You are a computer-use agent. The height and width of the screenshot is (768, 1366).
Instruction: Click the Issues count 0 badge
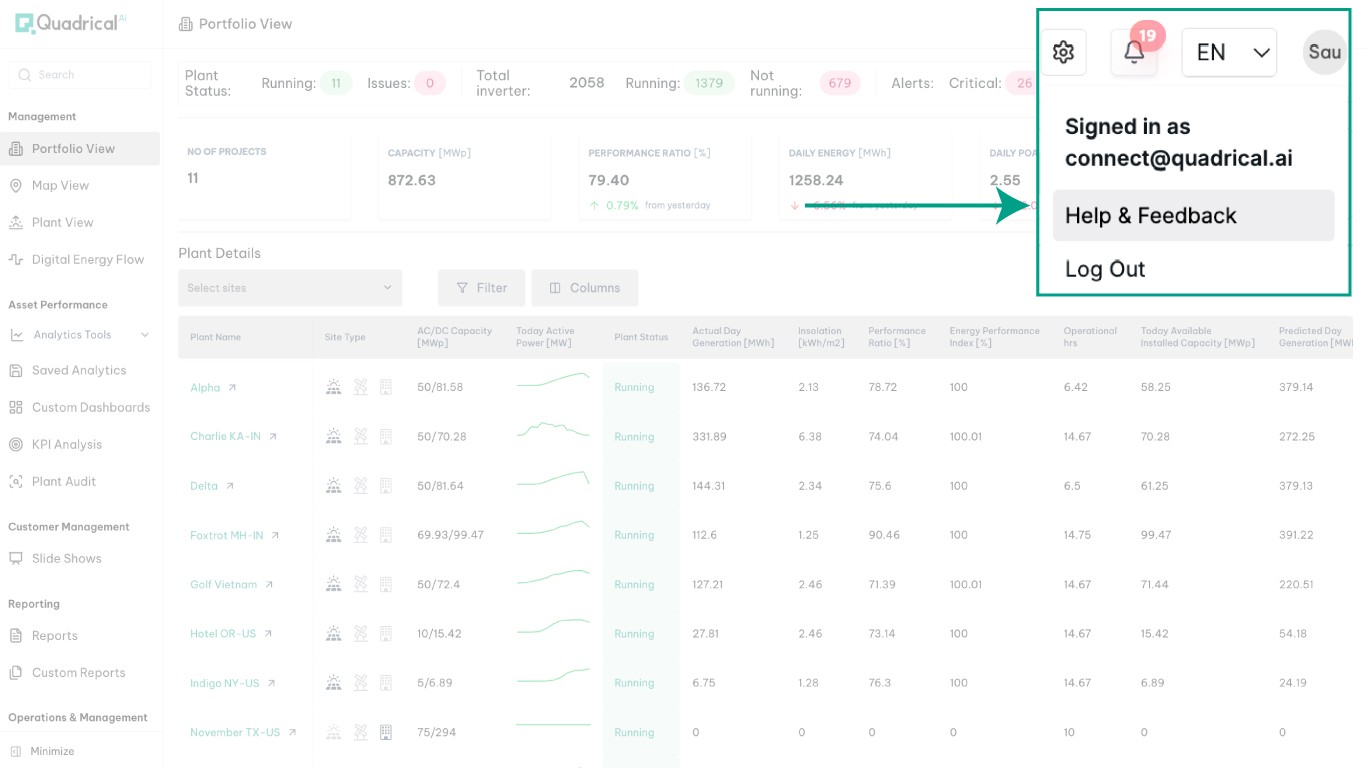[430, 84]
